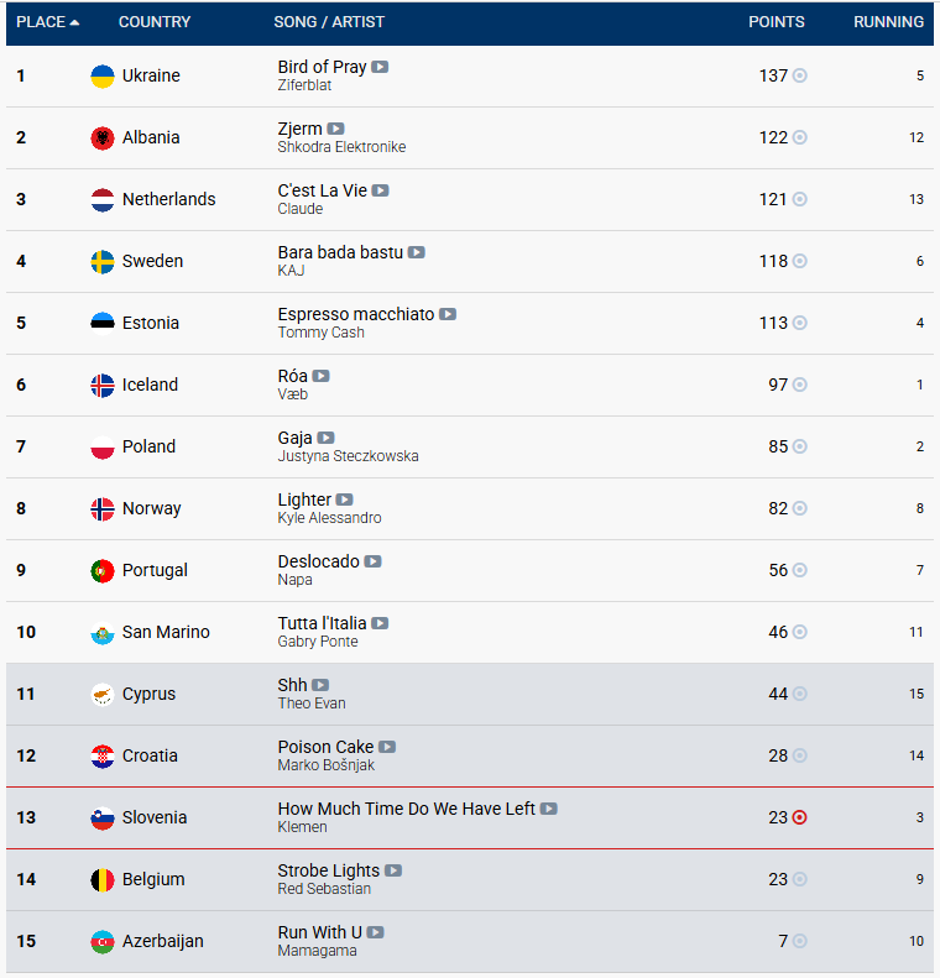Play Bara bada bastu video clip
The width and height of the screenshot is (940, 978).
(x=416, y=253)
